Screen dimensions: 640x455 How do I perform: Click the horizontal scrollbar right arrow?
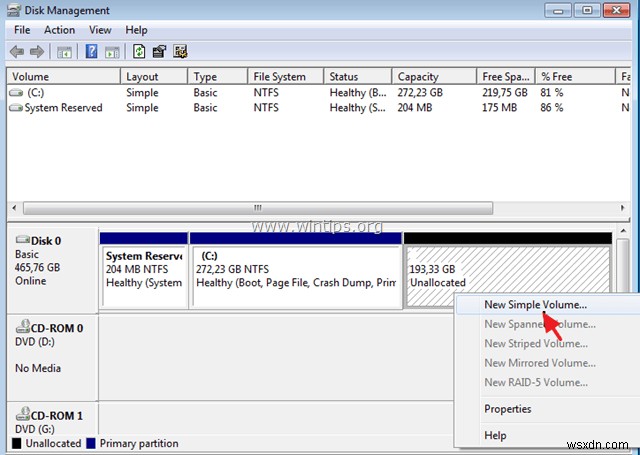pyautogui.click(x=622, y=208)
